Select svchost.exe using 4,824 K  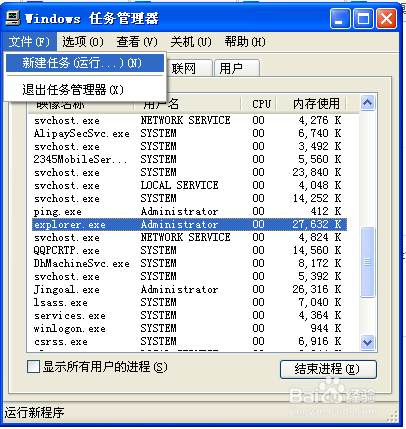tap(189, 237)
